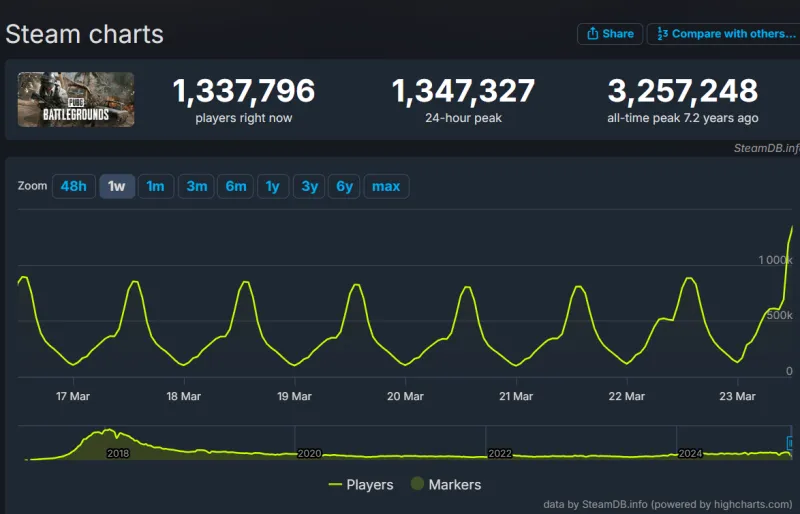Grab the navigator range handle at right
Viewport: 800px width, 514px height.
pos(790,443)
